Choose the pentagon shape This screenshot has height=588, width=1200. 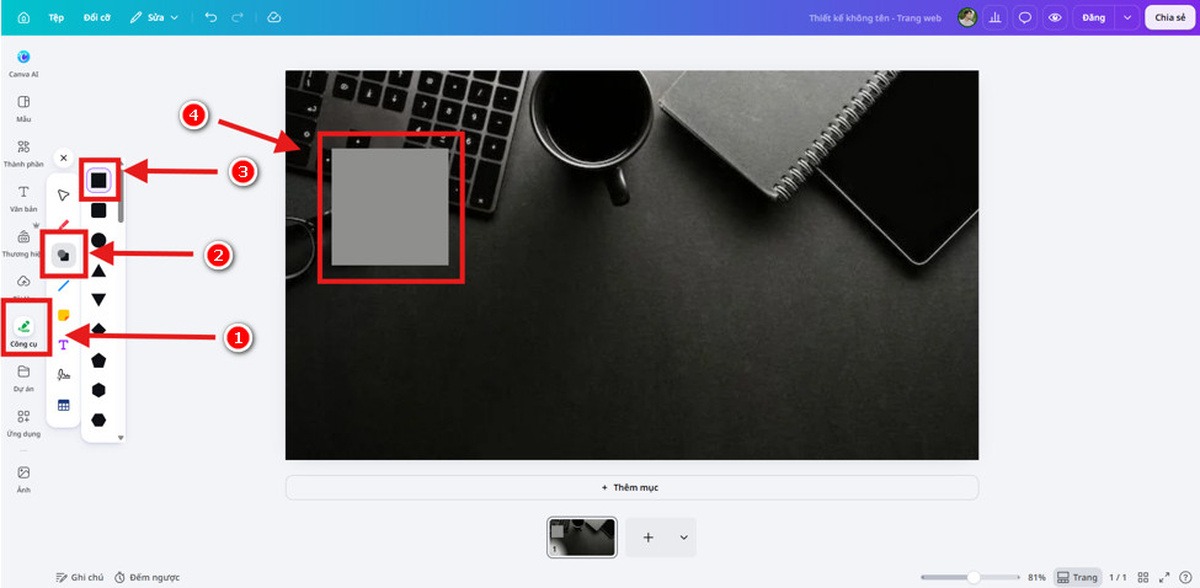[x=98, y=360]
